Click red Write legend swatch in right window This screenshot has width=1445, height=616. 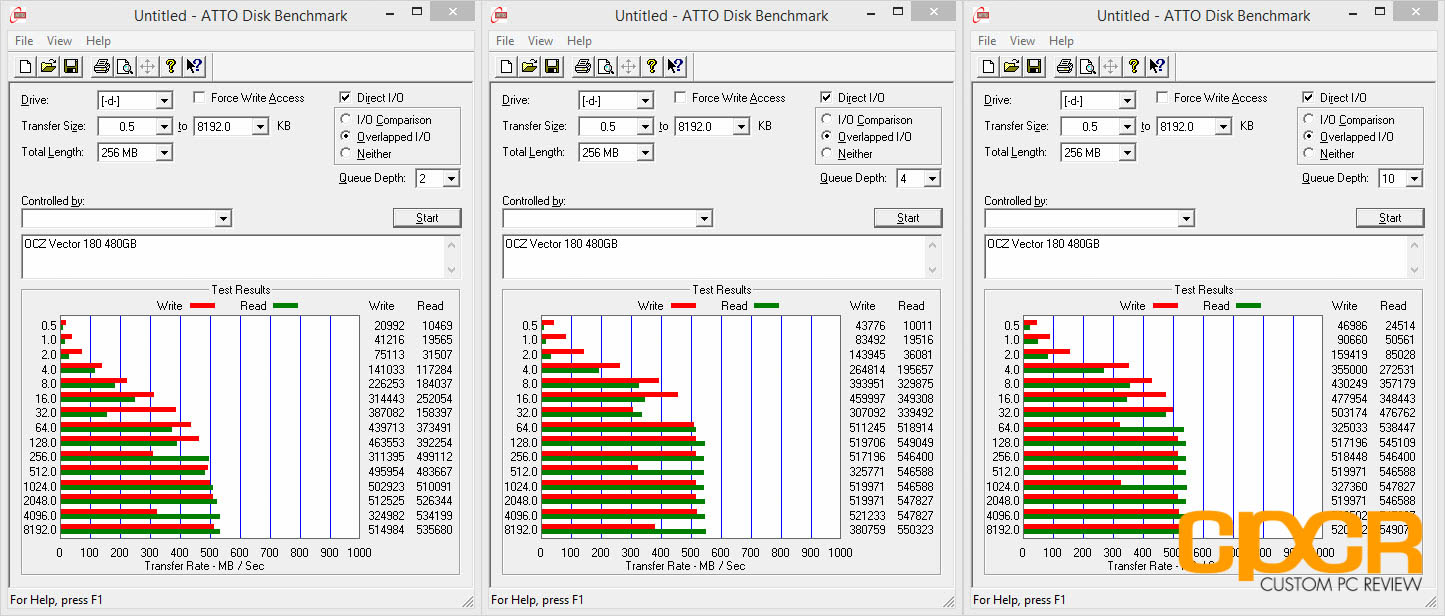tap(1166, 305)
